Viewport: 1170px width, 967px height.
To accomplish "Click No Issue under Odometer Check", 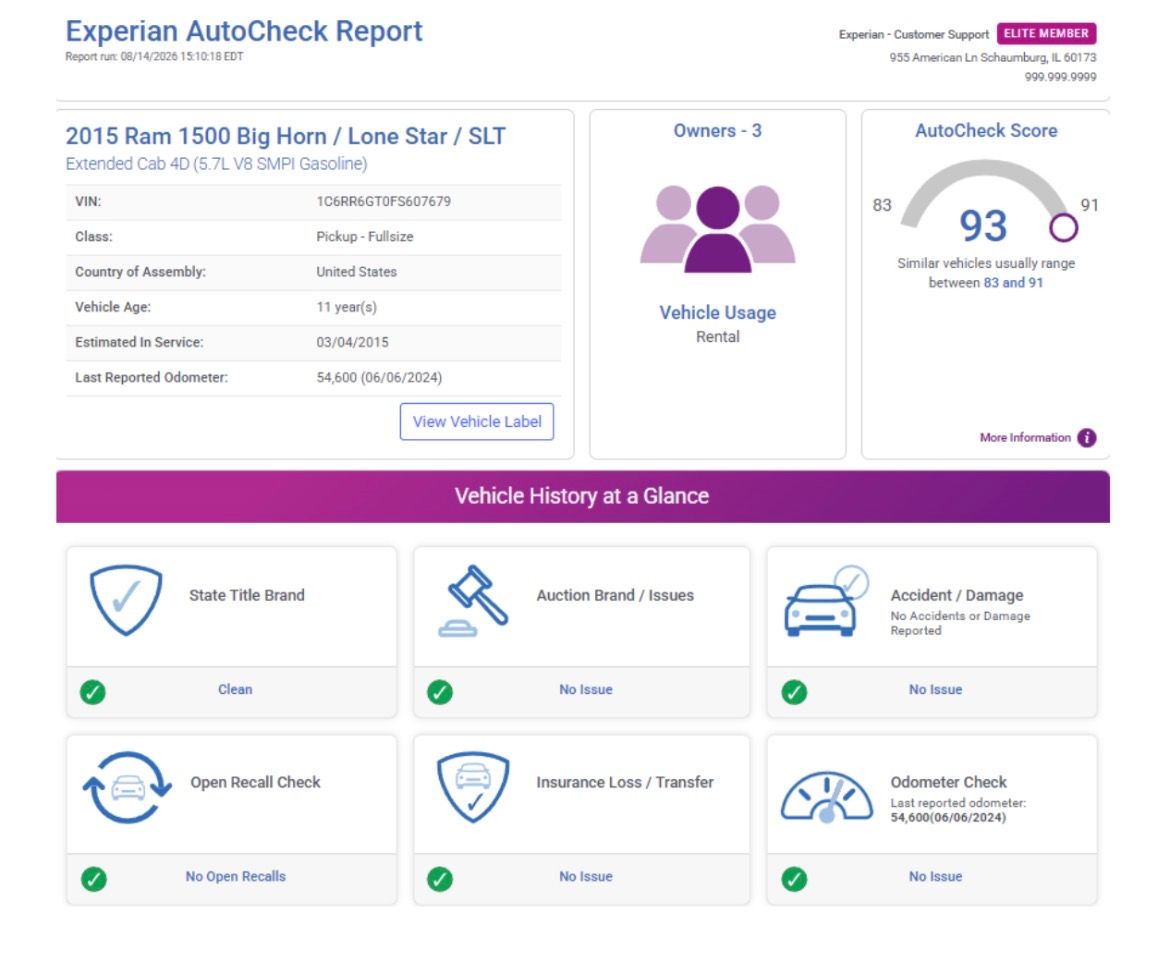I will tap(935, 876).
